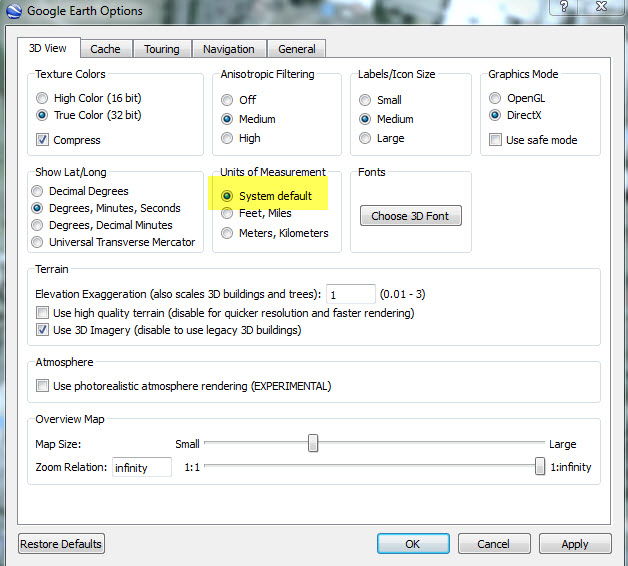Click the Apply button

point(575,544)
